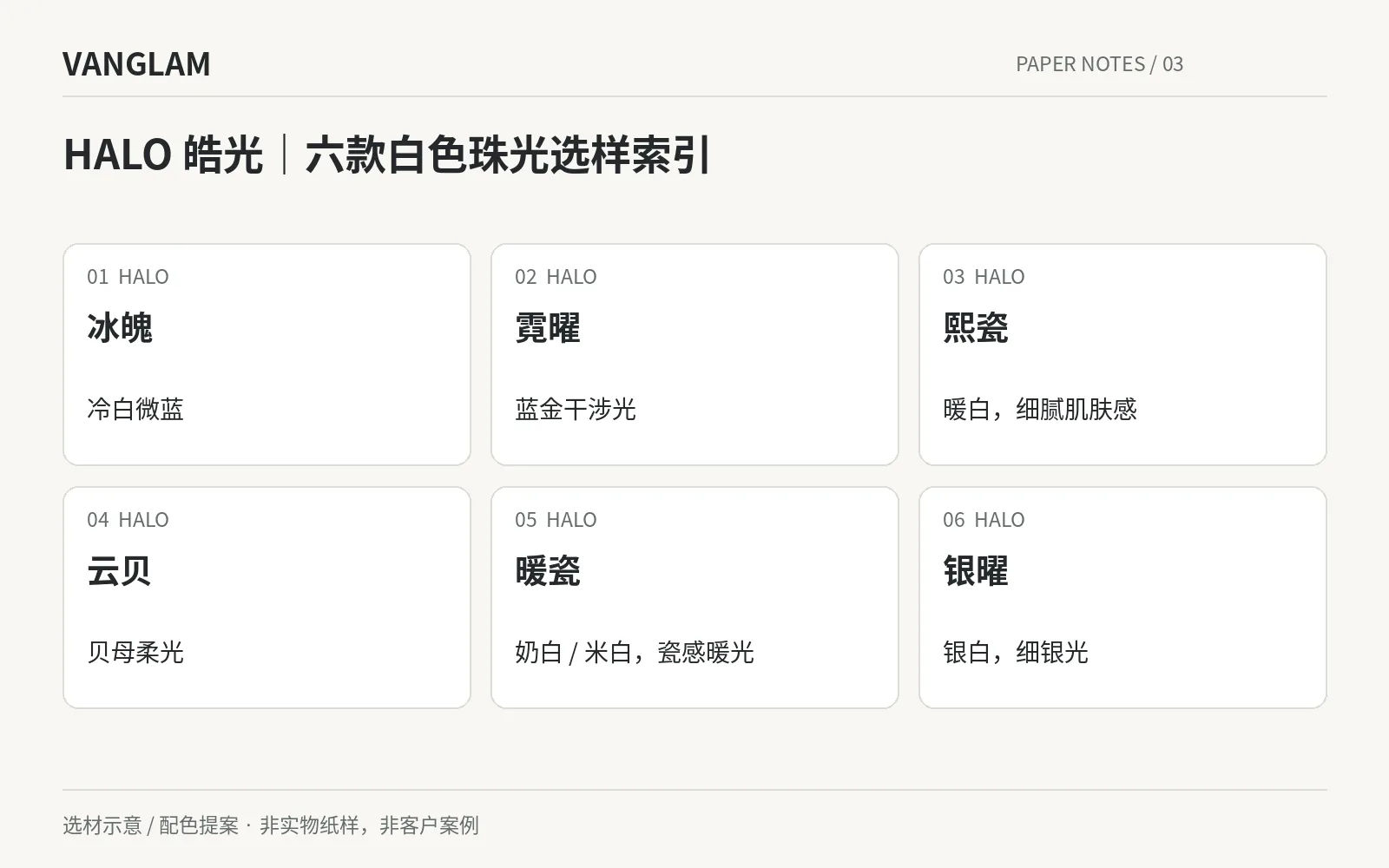This screenshot has width=1389, height=868.
Task: Select the 06 HALO label
Action: click(984, 520)
